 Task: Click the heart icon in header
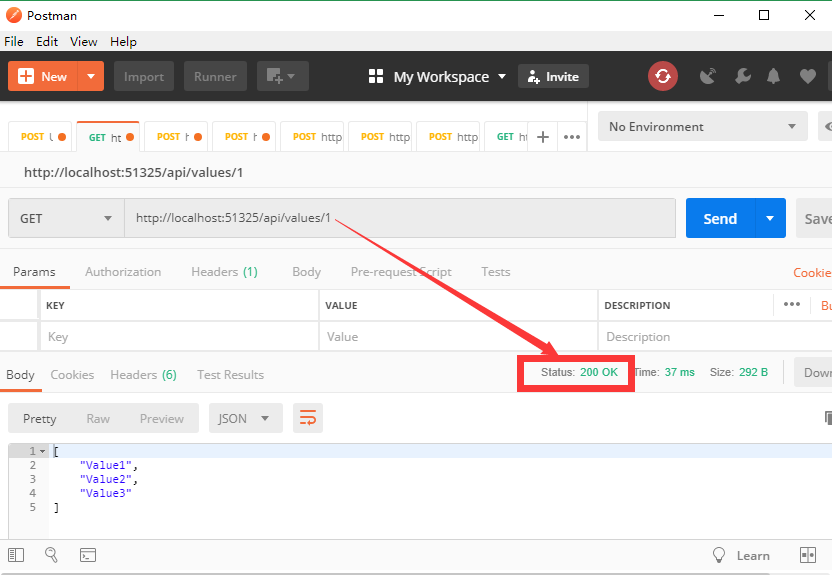point(808,76)
